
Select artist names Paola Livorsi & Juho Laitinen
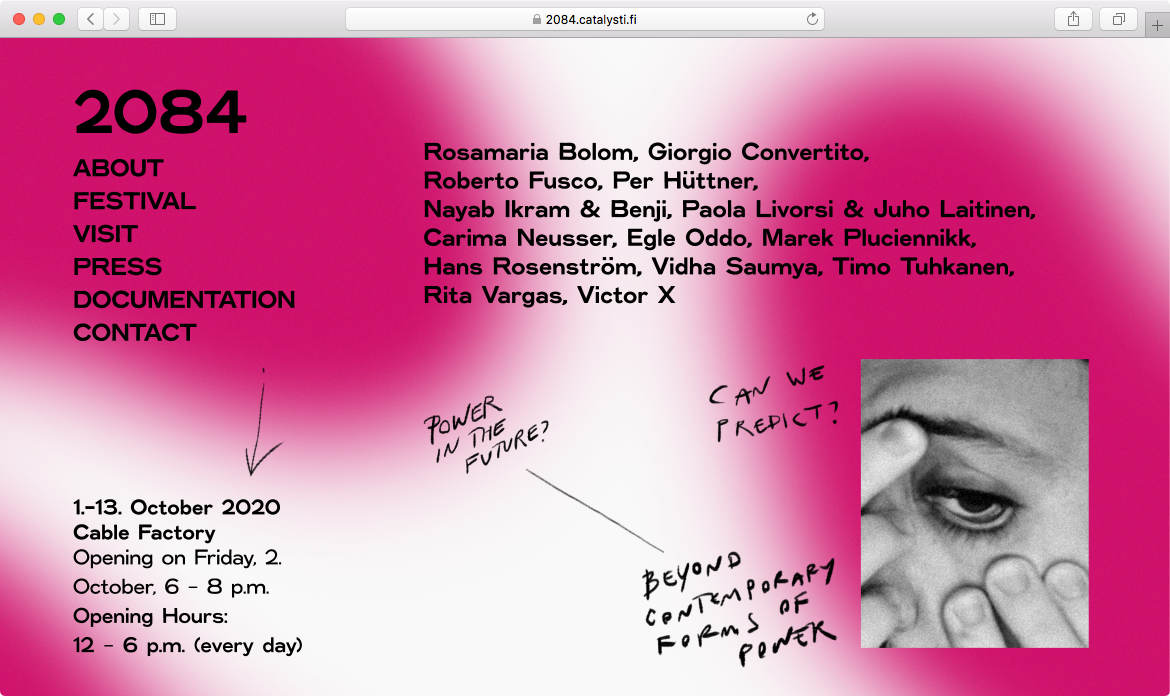point(858,210)
